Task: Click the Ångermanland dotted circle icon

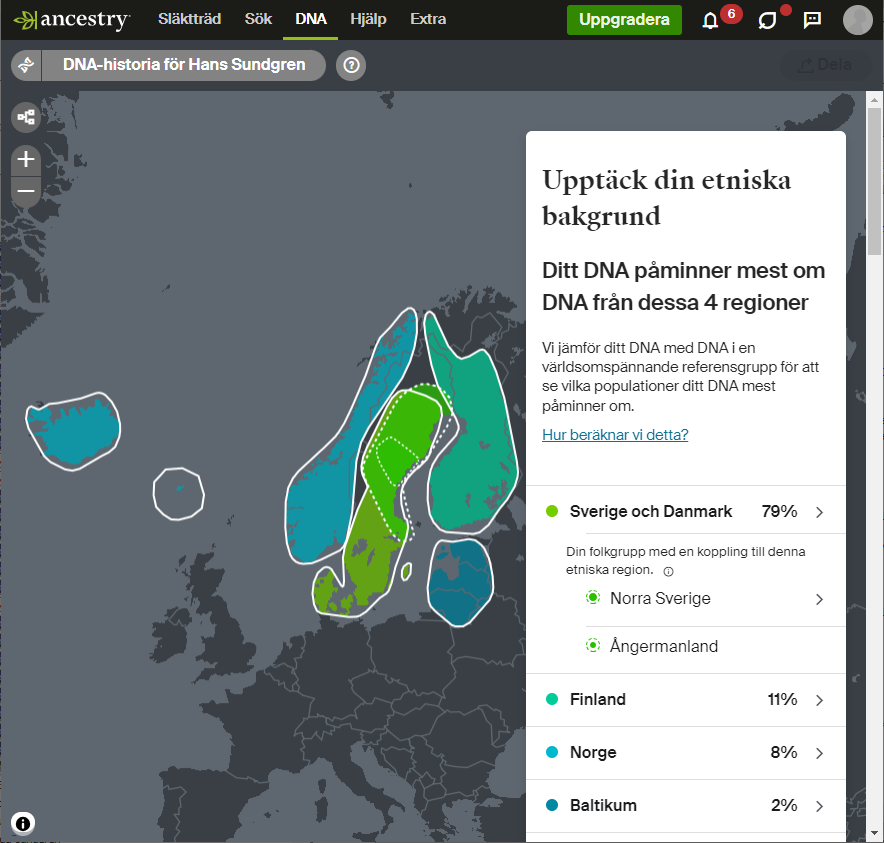Action: (593, 645)
